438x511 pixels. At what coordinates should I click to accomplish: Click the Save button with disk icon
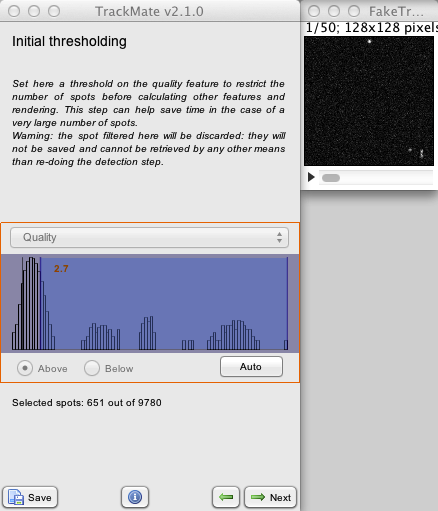tap(30, 497)
